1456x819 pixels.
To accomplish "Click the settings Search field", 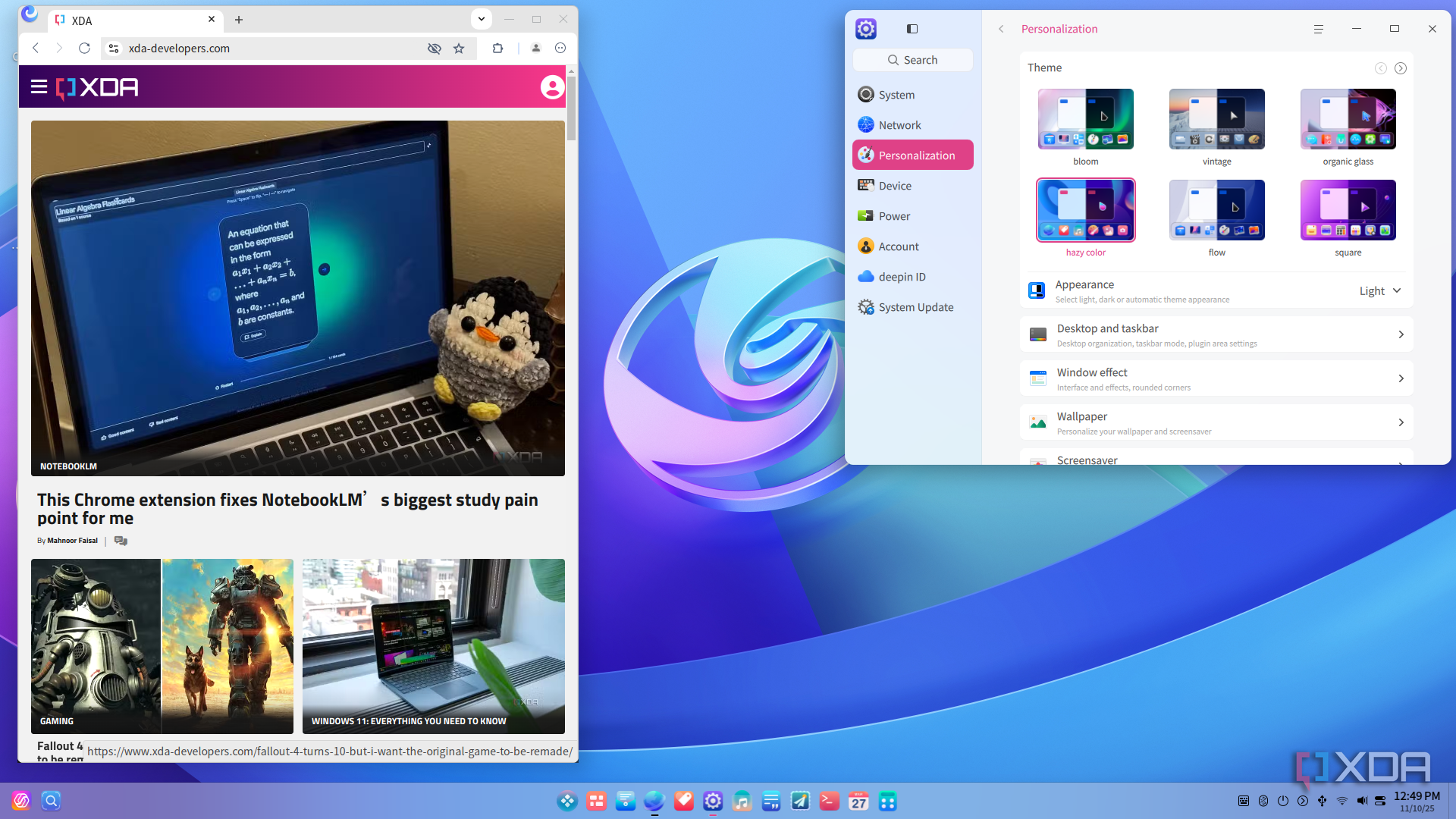I will coord(912,60).
